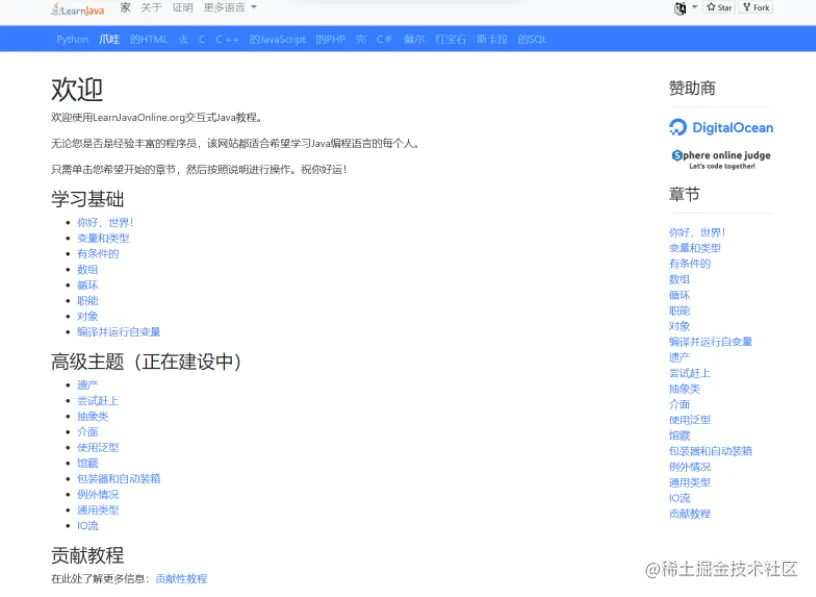Click the LearnJava logo

point(78,9)
